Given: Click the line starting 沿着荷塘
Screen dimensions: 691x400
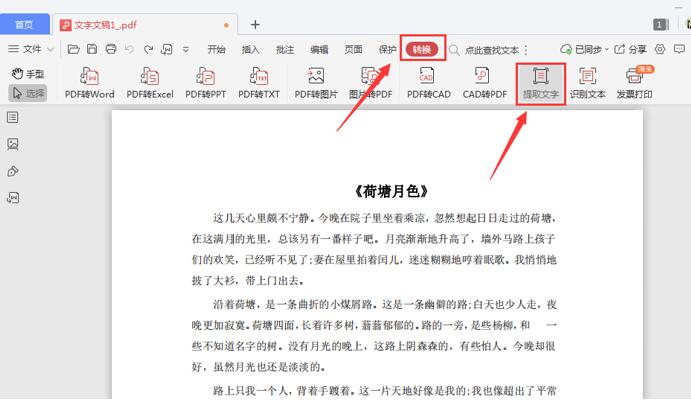Looking at the screenshot, I should 384,304.
